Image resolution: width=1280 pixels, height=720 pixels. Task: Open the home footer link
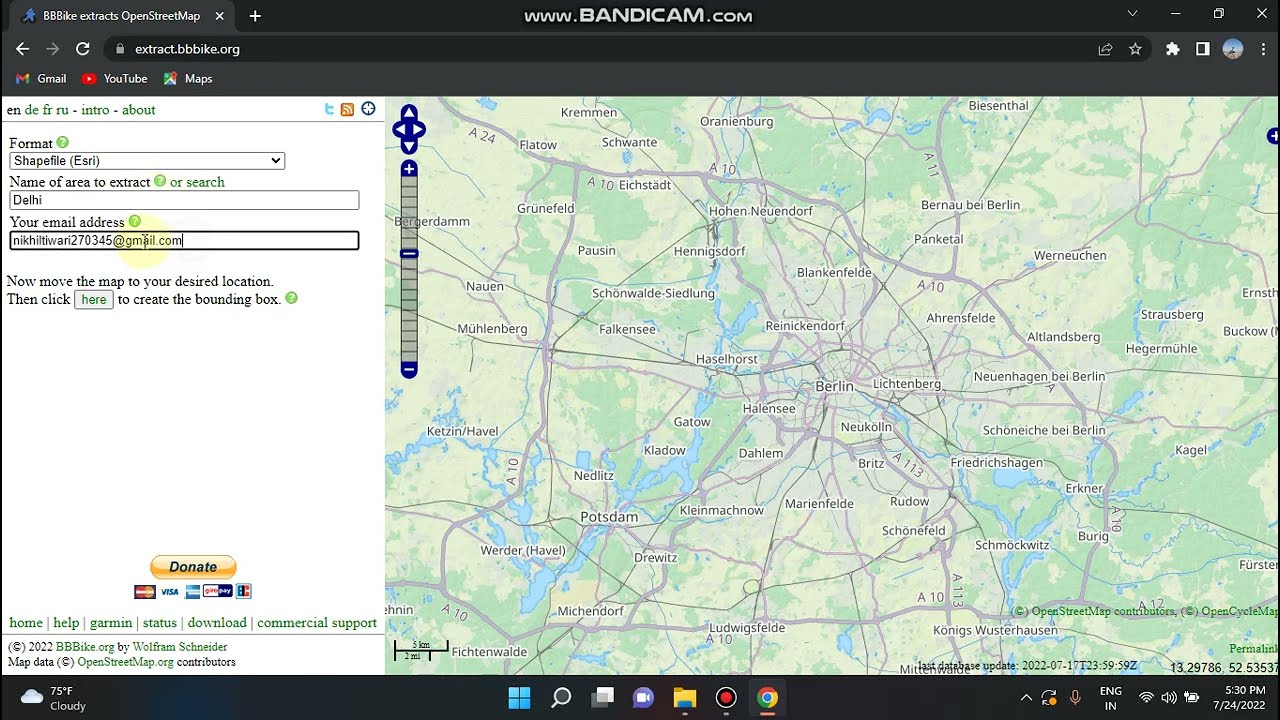pos(26,622)
